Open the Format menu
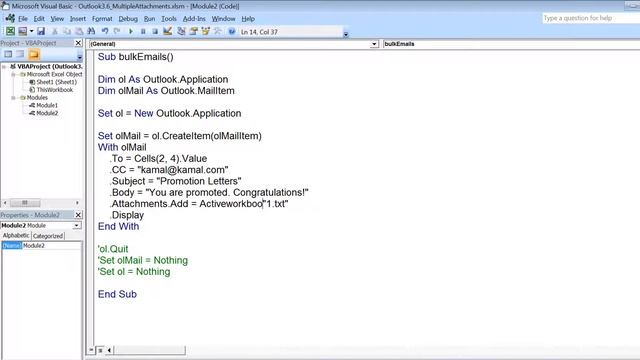 tap(102, 19)
